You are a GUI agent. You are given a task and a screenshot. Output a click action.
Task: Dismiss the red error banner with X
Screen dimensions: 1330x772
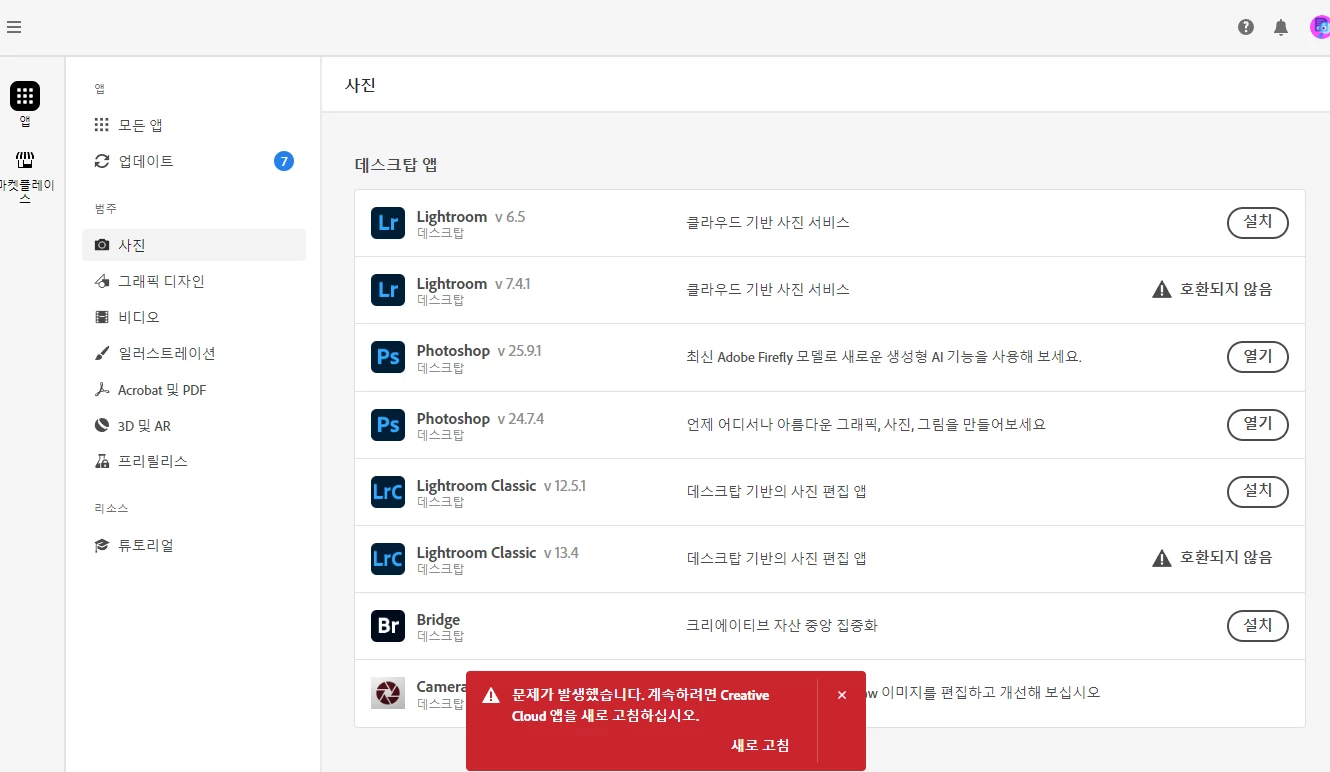[x=842, y=695]
